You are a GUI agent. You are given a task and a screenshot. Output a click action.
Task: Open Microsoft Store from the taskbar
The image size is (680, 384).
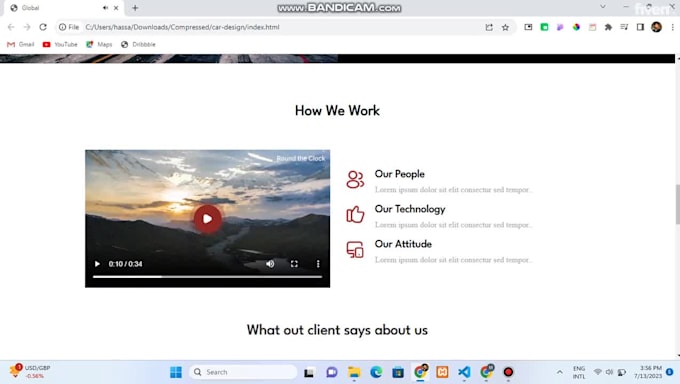point(398,372)
